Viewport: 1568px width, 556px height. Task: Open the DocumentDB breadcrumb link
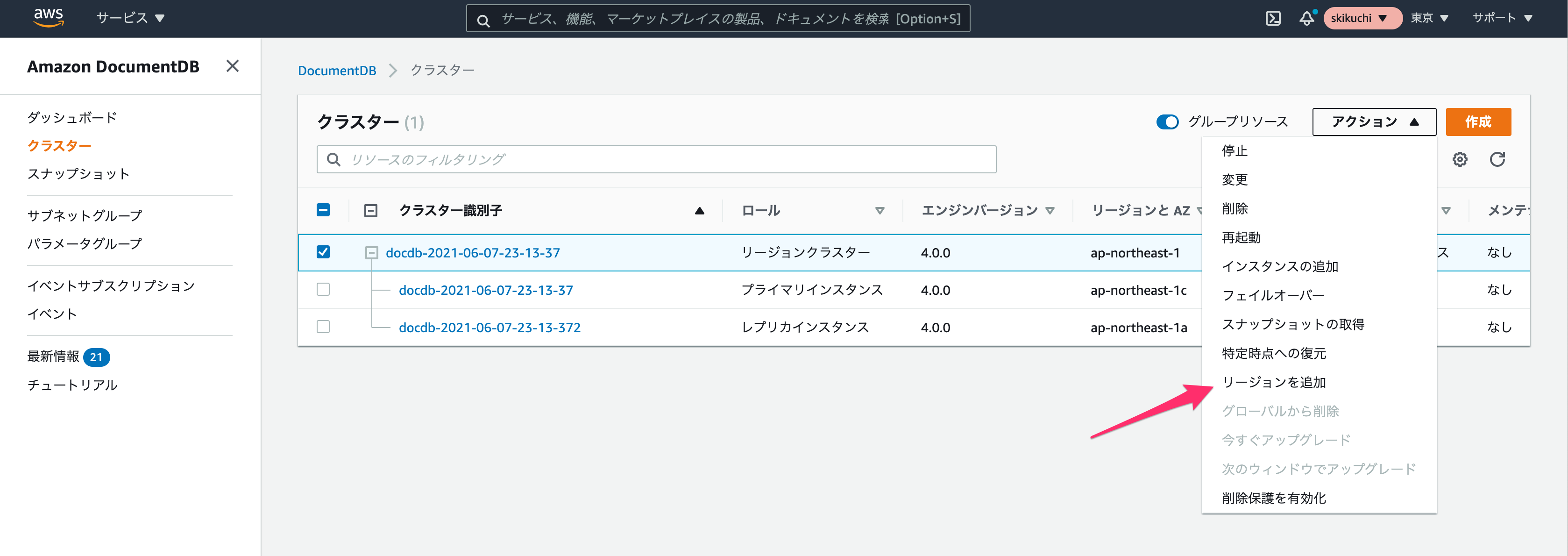click(x=337, y=70)
